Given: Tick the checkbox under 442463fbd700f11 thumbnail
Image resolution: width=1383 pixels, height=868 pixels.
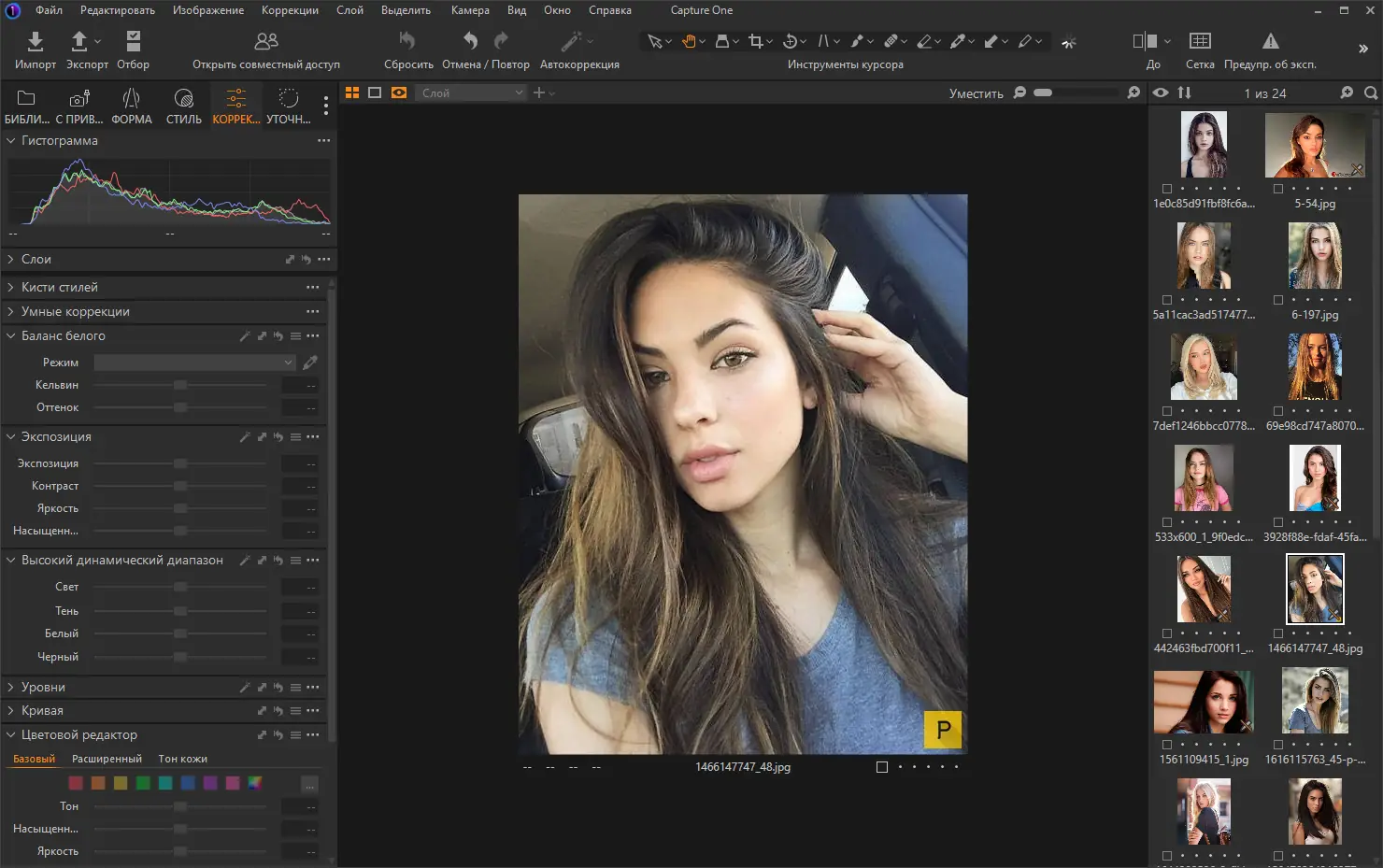Looking at the screenshot, I should 1166,633.
